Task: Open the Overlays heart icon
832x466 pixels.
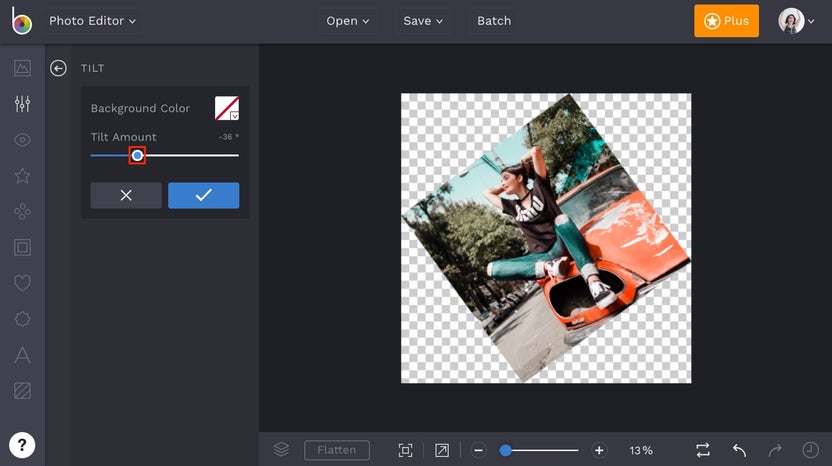Action: [22, 283]
